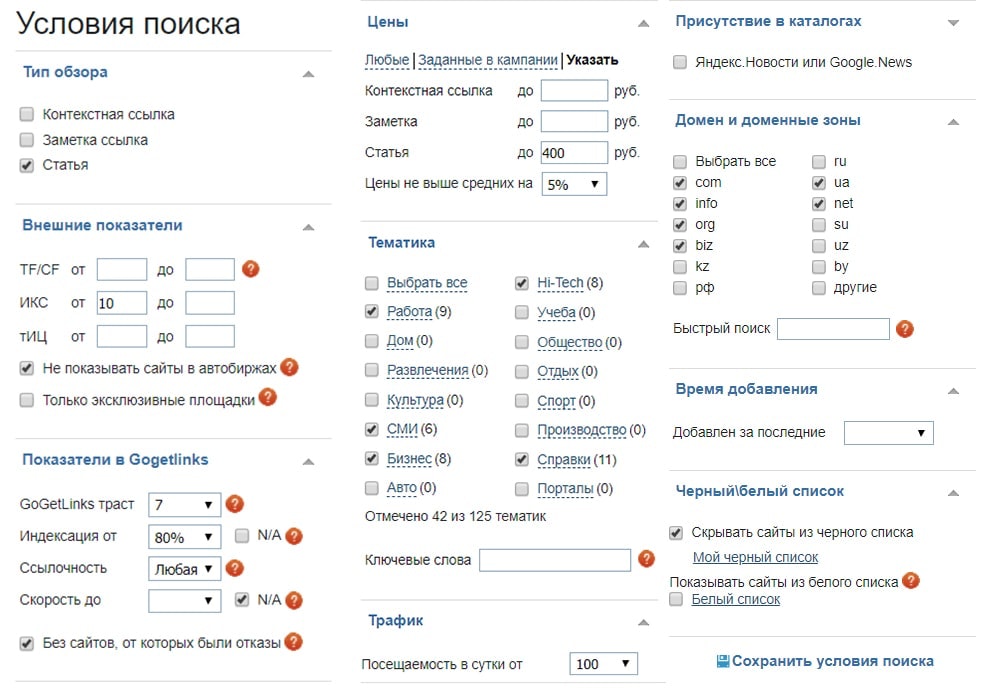
Task: Open help for 'Показывать сайты из белого списка'
Action: (x=909, y=580)
